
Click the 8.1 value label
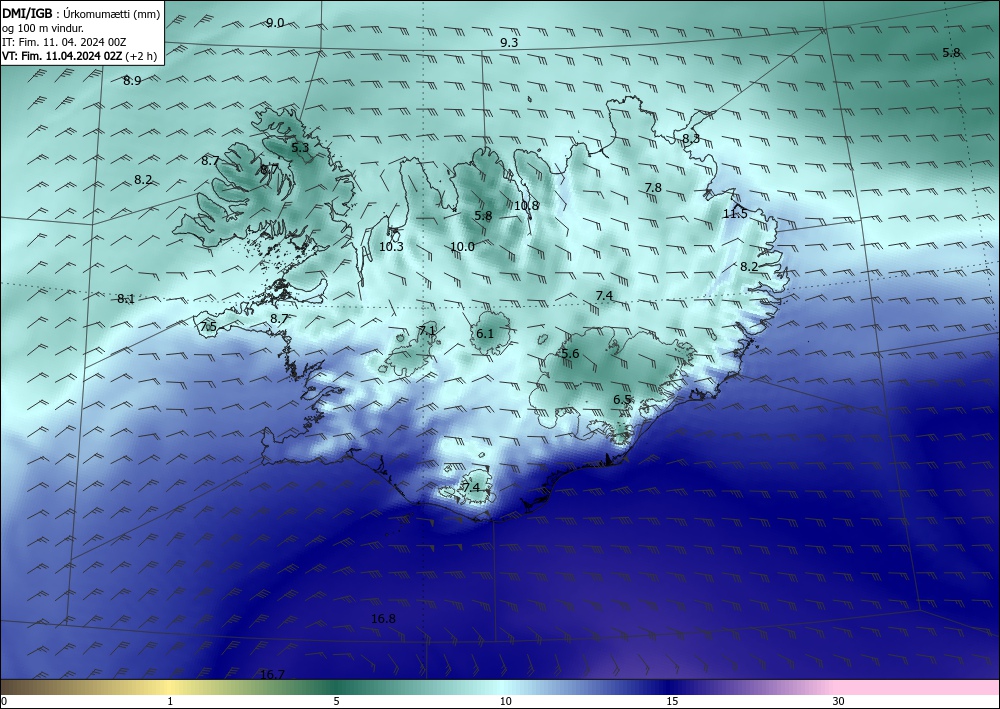coord(126,298)
